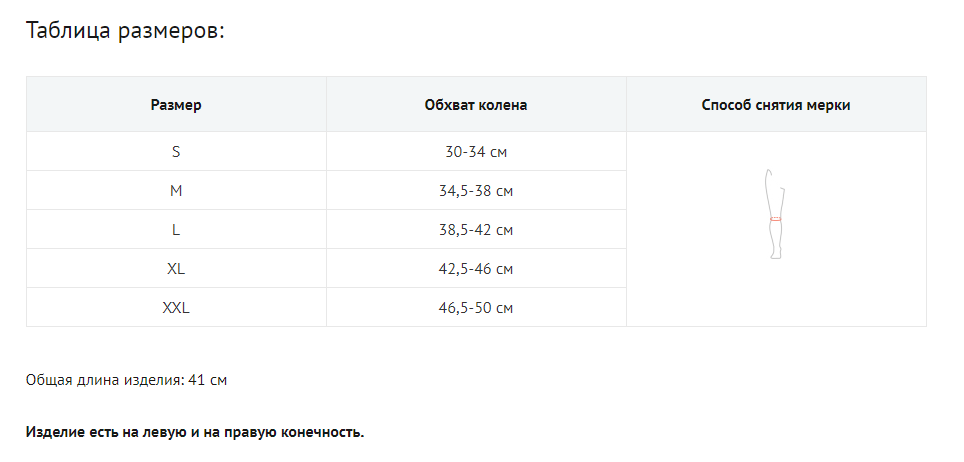964x462 pixels.
Task: Click the 'Общая длина изделия' label
Action: click(x=104, y=380)
